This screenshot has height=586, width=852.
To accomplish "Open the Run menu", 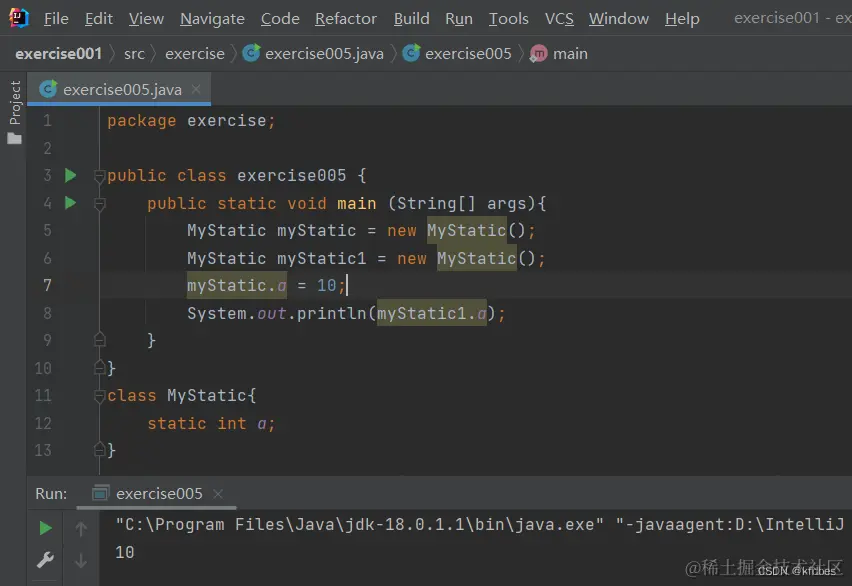I will coord(459,18).
